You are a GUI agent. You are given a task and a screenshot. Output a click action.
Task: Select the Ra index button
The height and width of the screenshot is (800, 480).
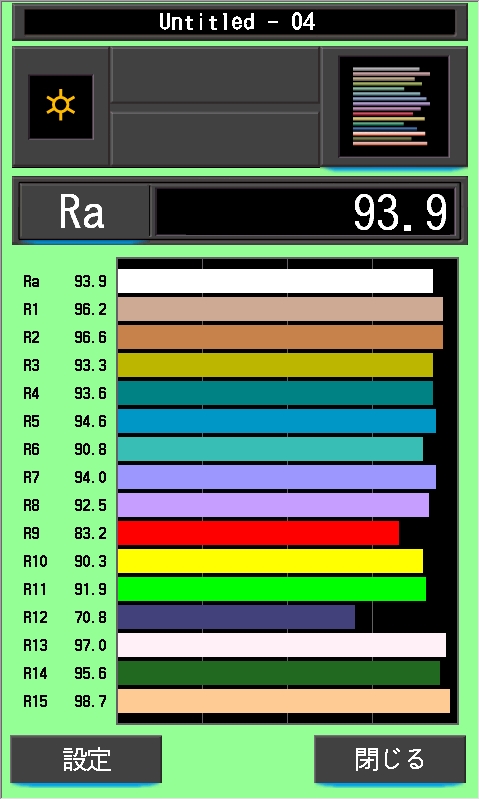coord(84,212)
